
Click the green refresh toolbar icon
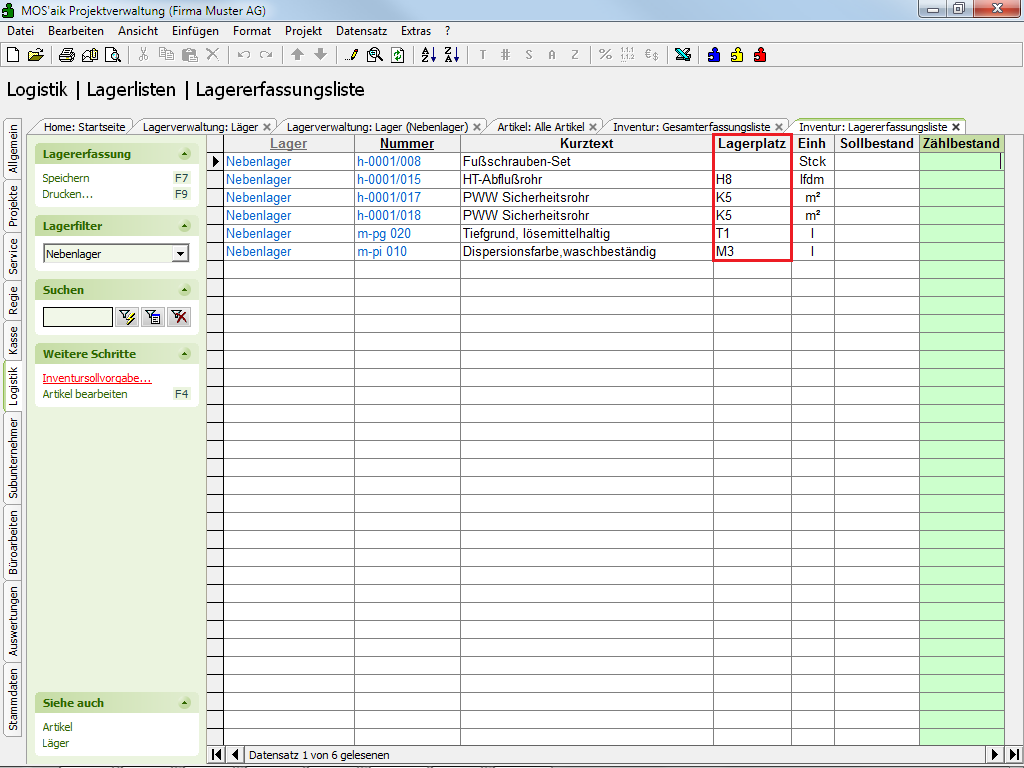tap(398, 56)
